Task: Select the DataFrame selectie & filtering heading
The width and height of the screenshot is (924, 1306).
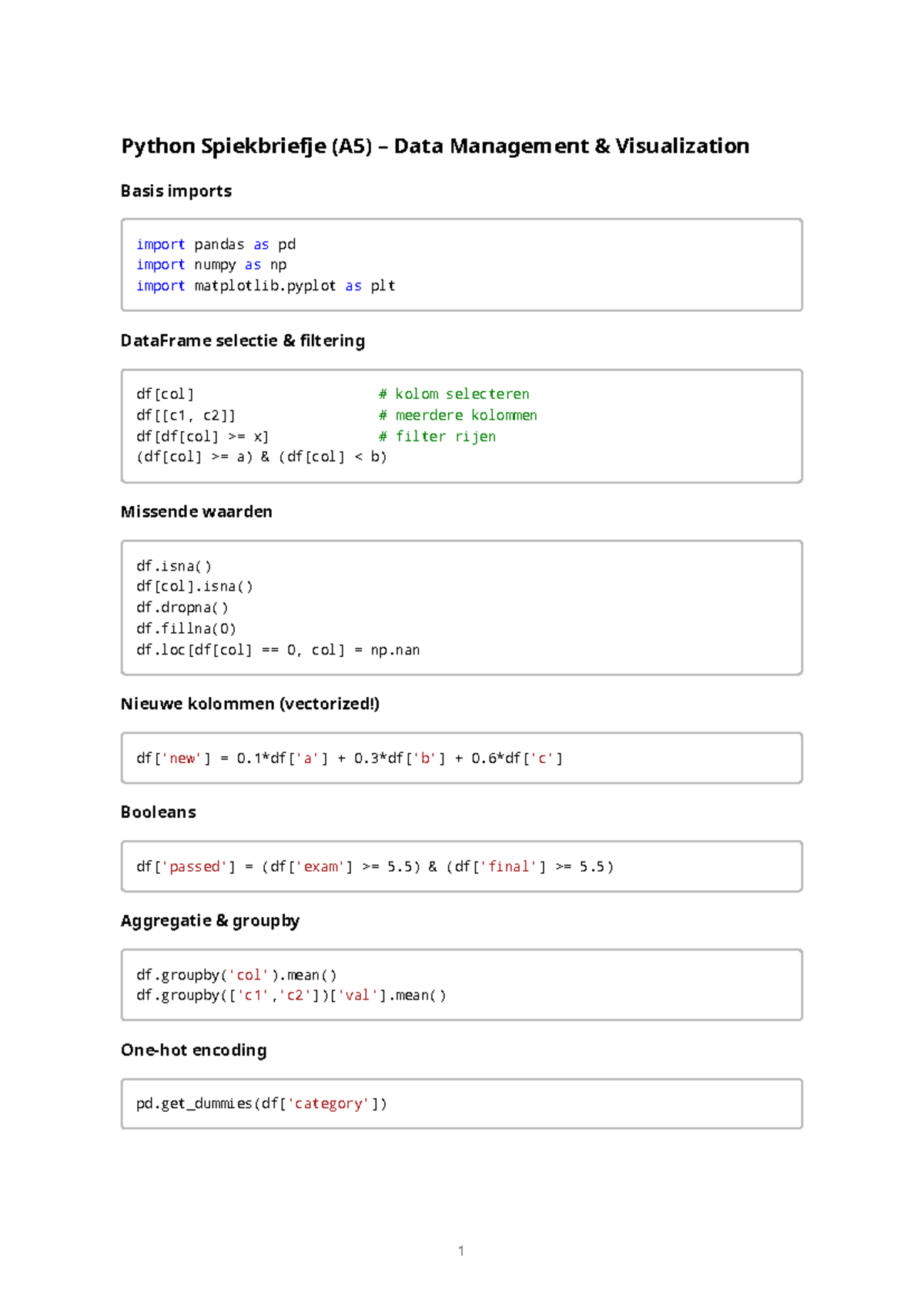Action: tap(243, 340)
